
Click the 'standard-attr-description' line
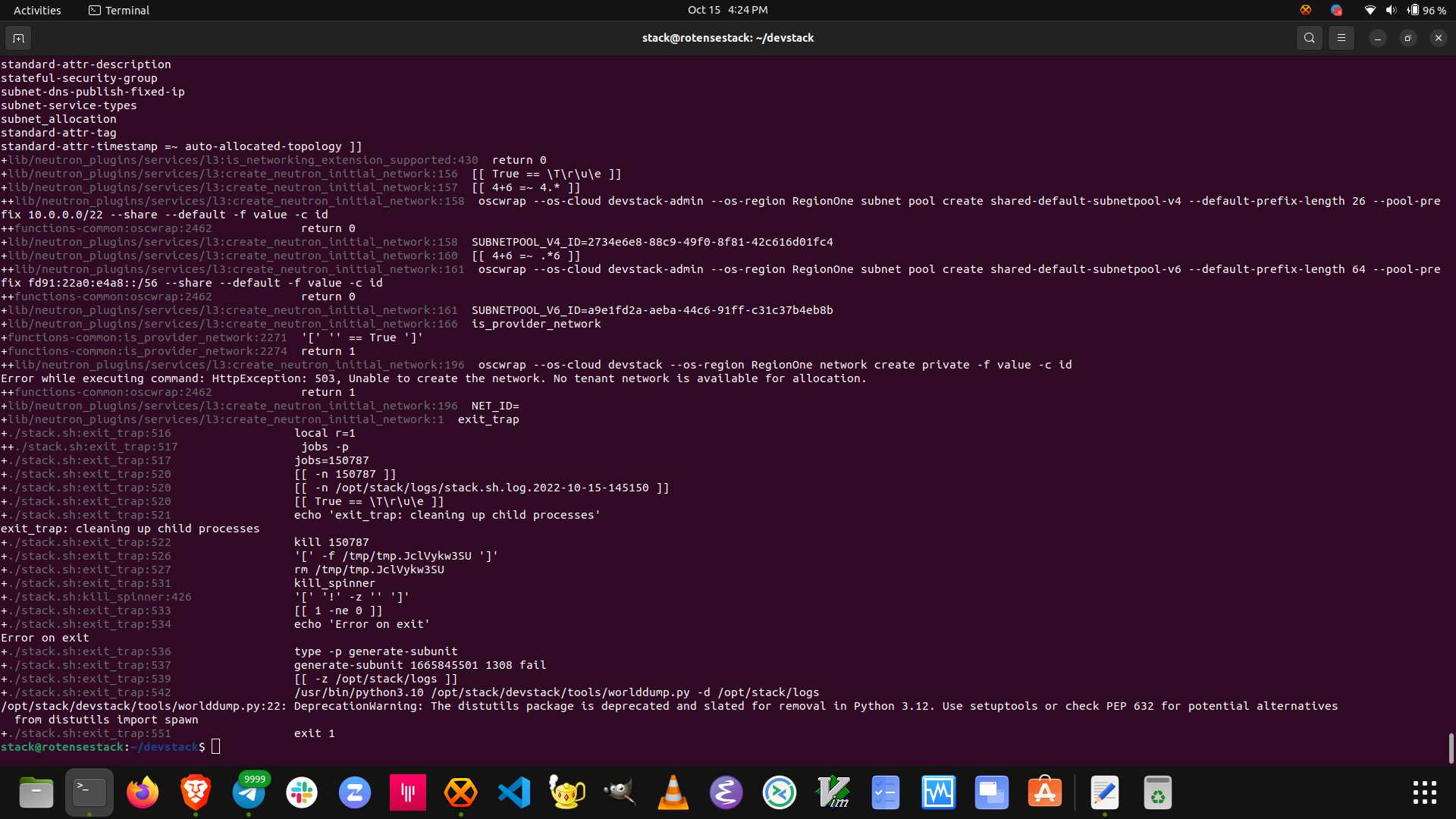click(86, 64)
